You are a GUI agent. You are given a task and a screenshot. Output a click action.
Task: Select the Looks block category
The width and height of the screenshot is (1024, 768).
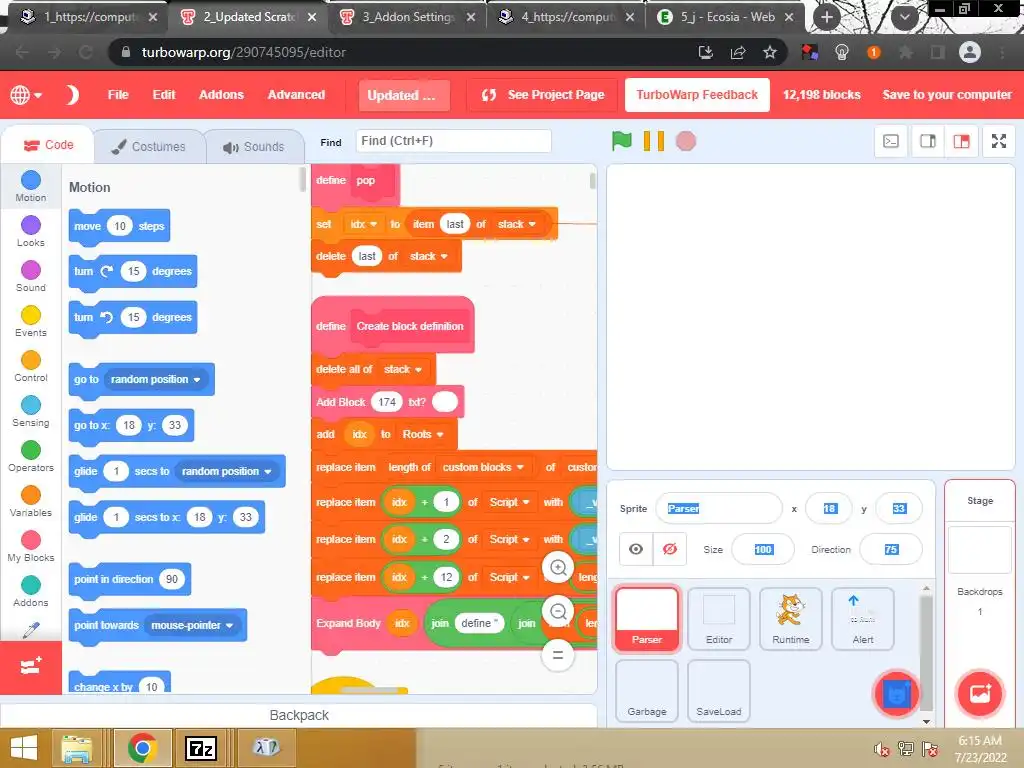coord(31,231)
